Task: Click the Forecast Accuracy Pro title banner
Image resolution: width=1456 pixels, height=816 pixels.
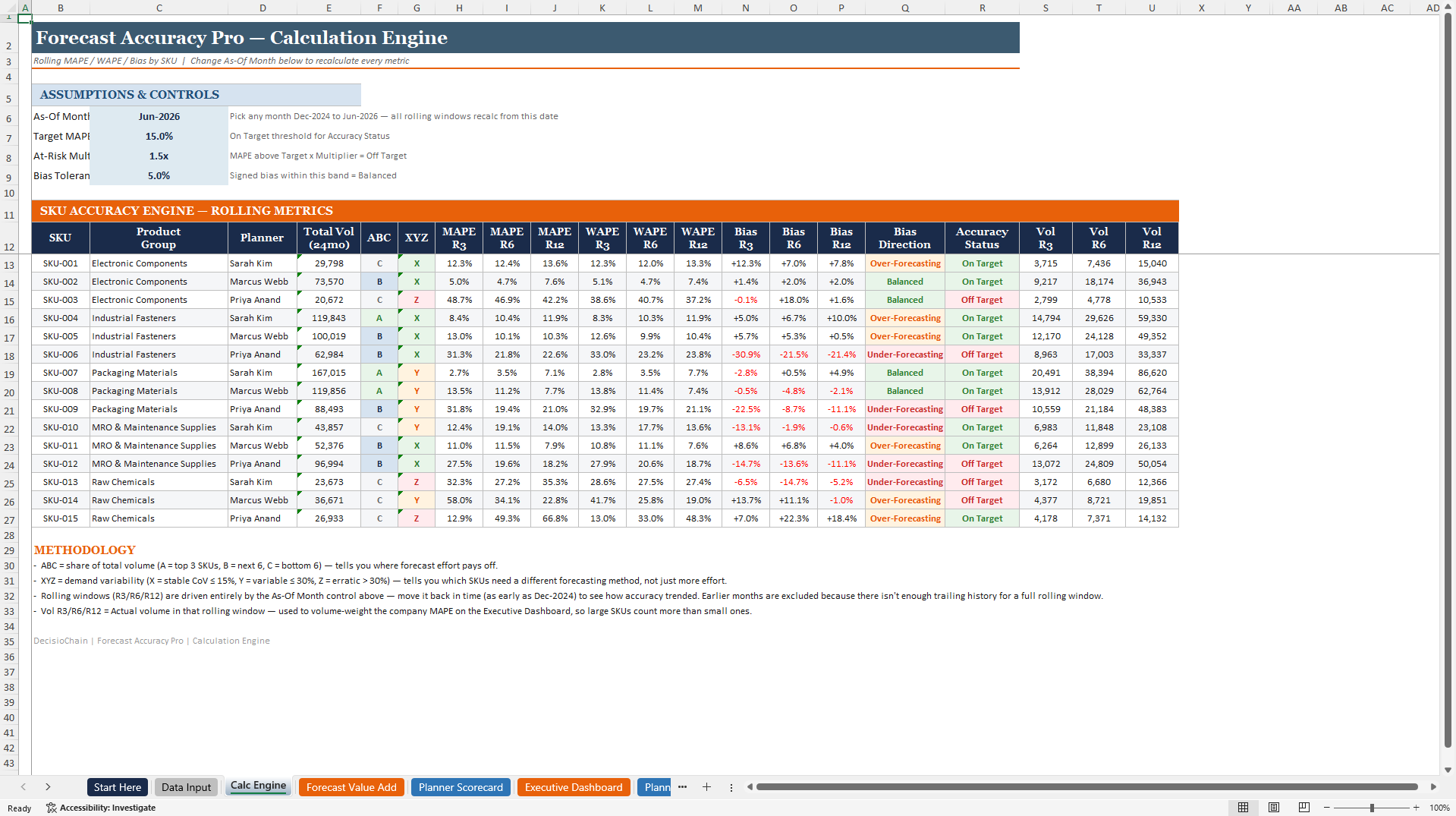Action: [526, 38]
